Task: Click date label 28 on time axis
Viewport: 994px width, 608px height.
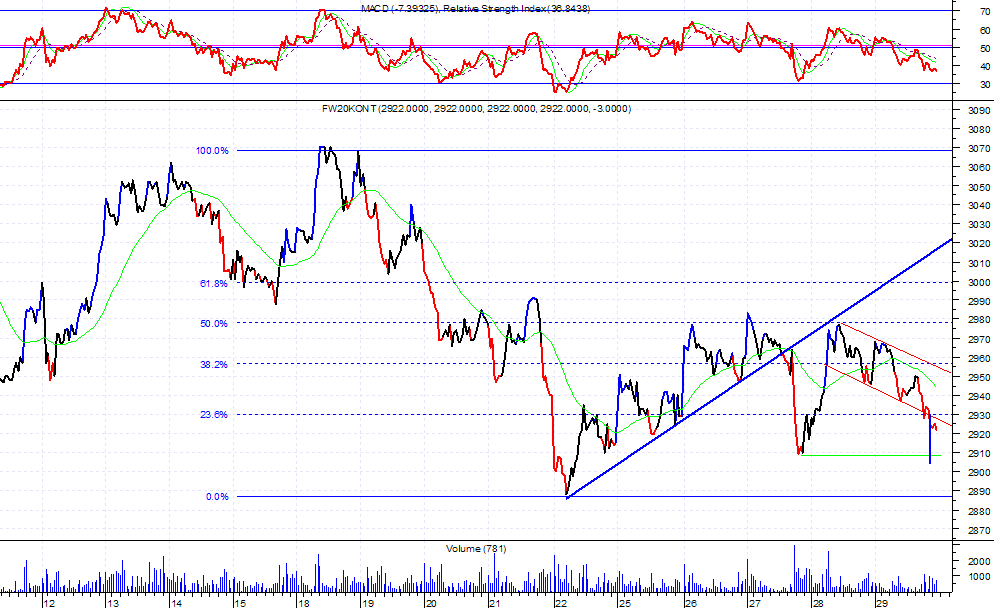Action: [818, 603]
